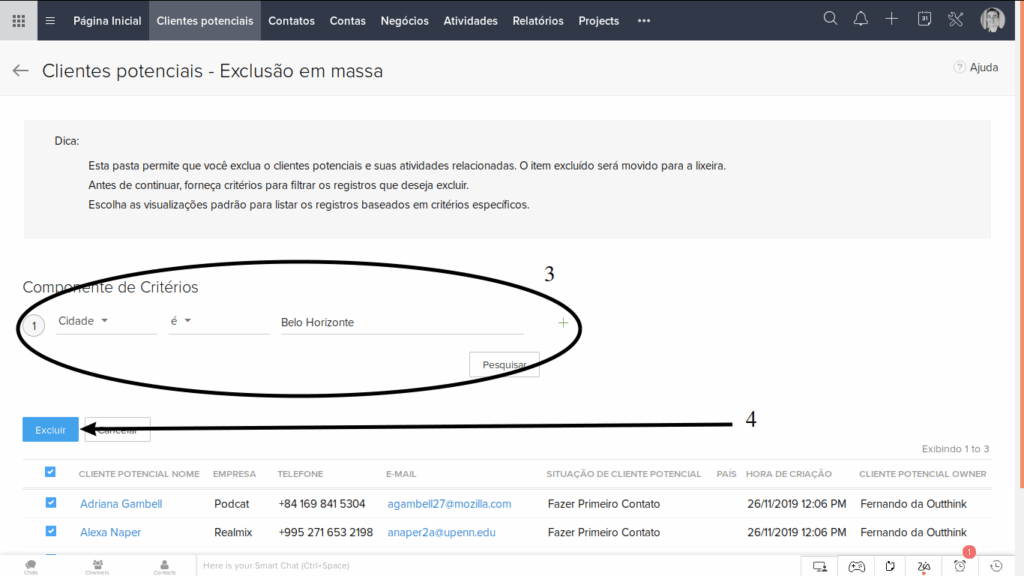Open the alarm clock reminders icon
This screenshot has width=1024, height=576.
[959, 566]
